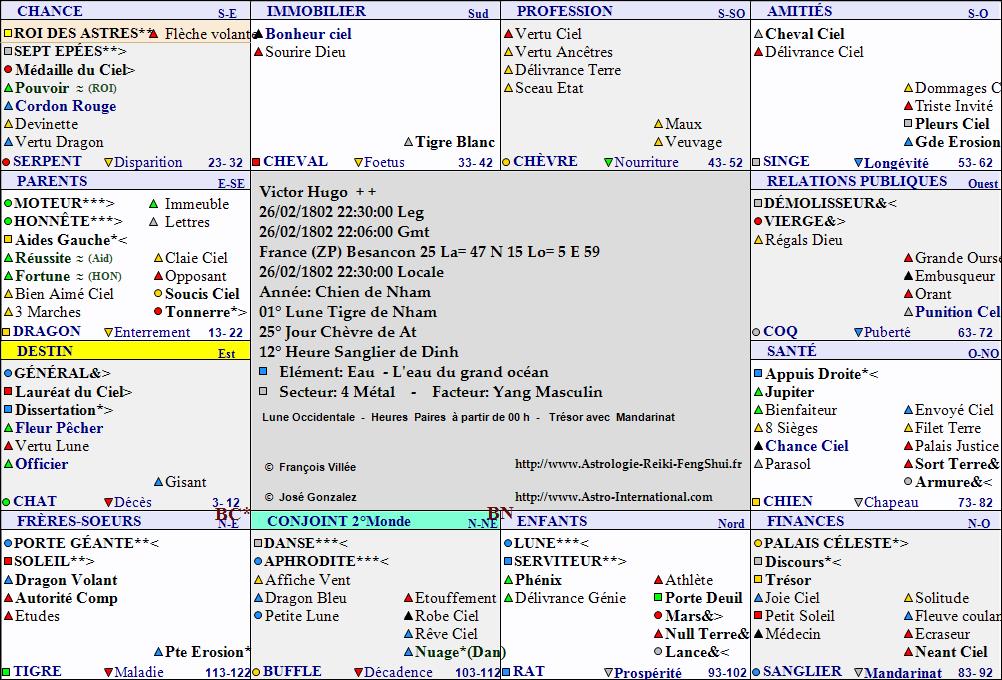Viewport: 1002px width, 680px height.
Task: Click the grey square beside SINGE
Action: coord(757,162)
